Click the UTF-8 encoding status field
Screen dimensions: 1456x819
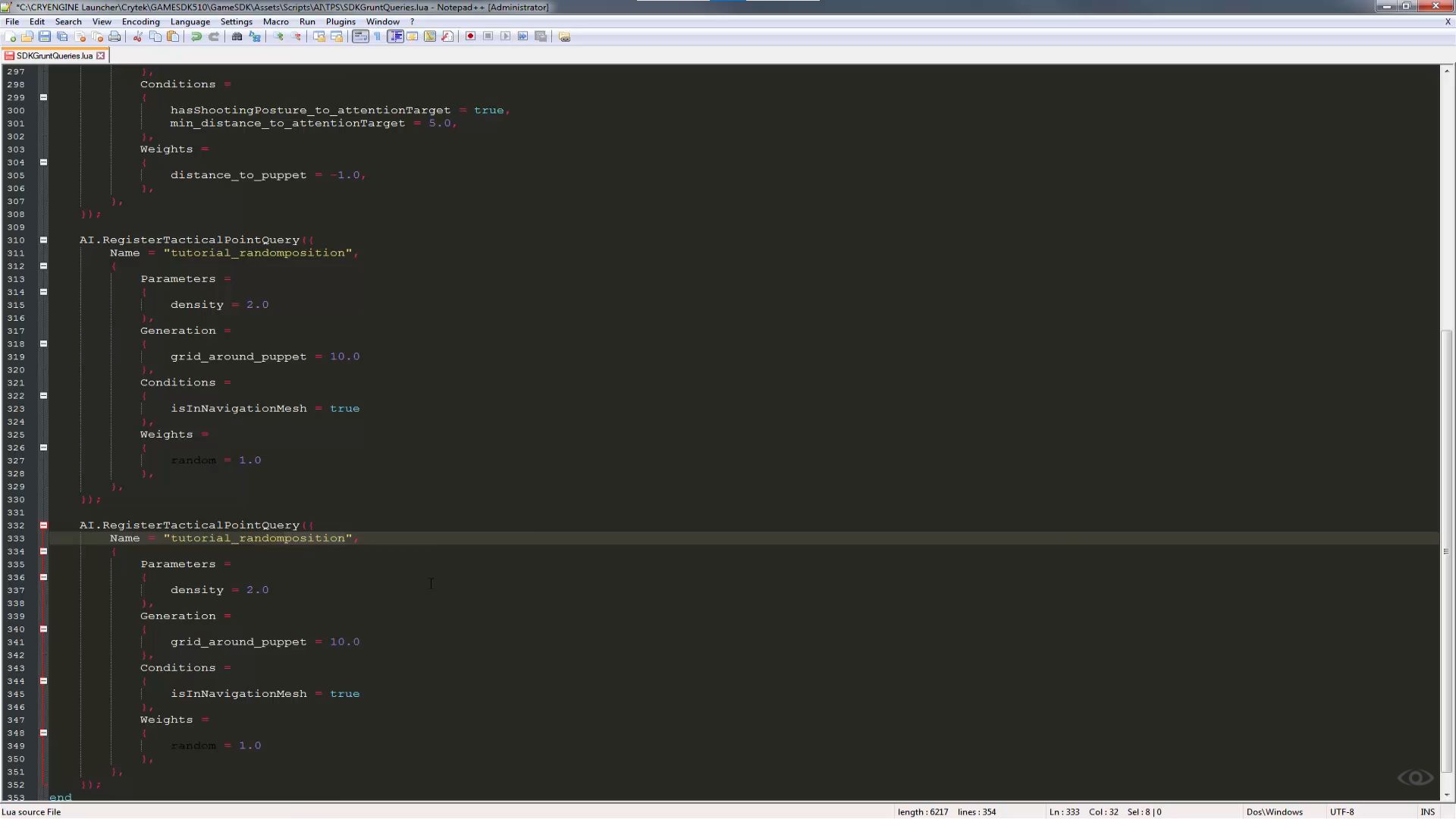click(x=1341, y=811)
